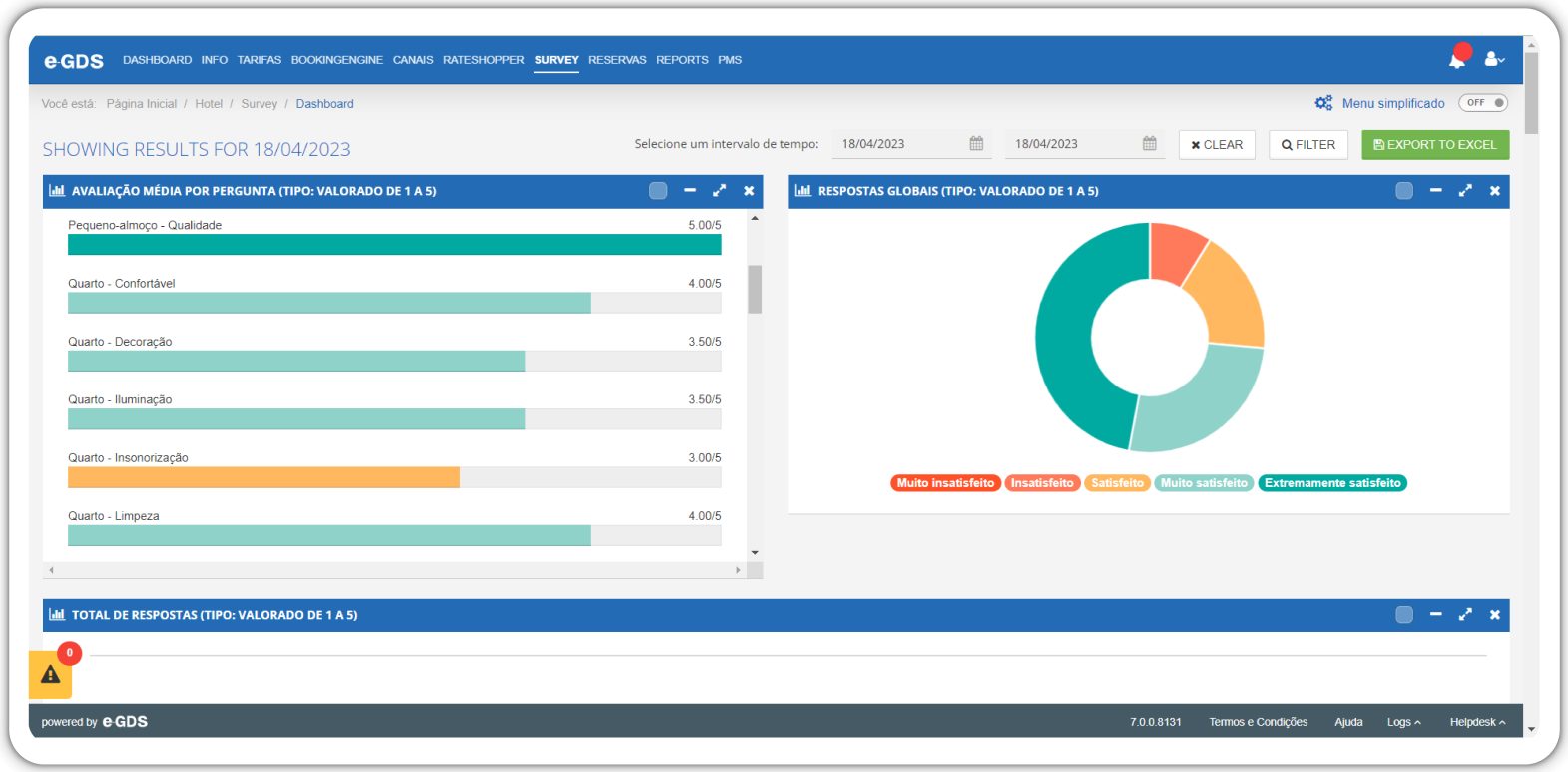
Task: Expand the Avaliação Média por Pergunta panel fullscreen
Action: (719, 191)
